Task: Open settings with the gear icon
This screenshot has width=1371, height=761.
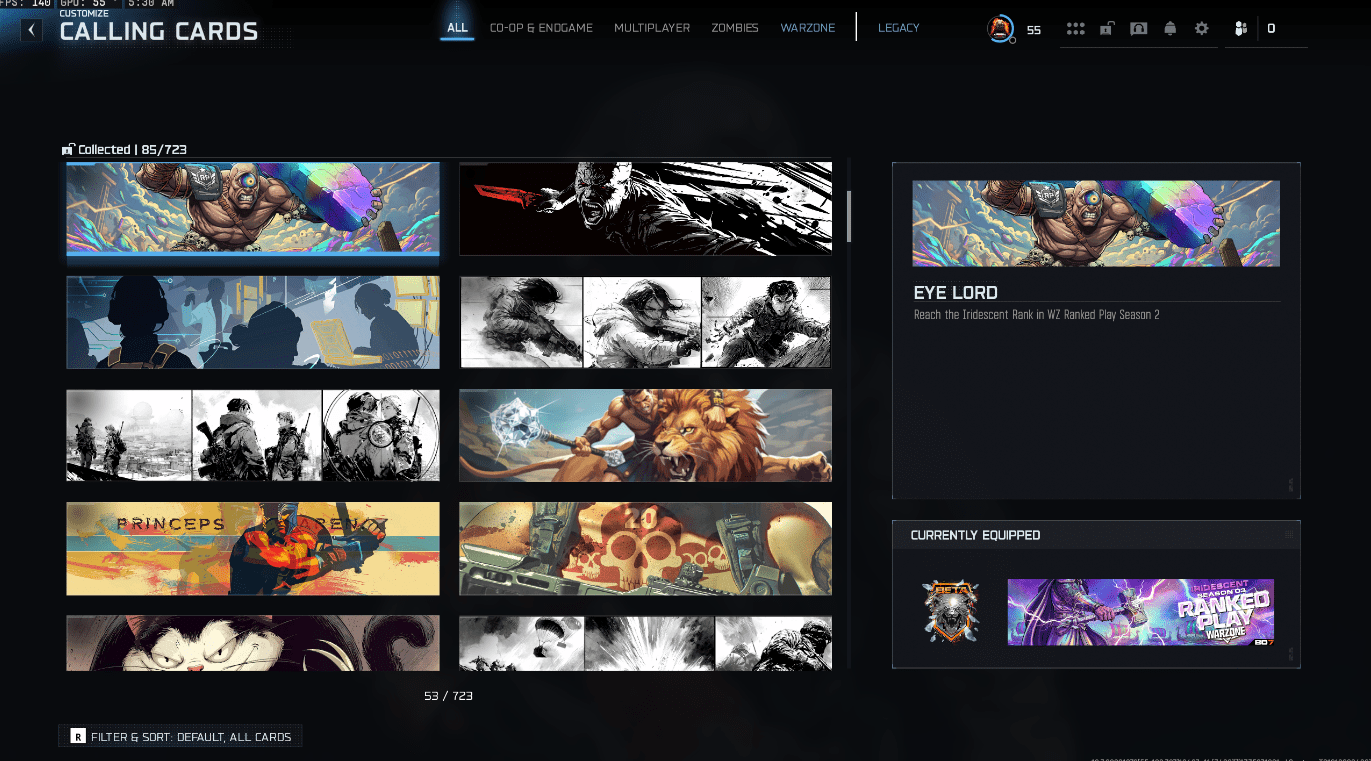Action: tap(1201, 29)
